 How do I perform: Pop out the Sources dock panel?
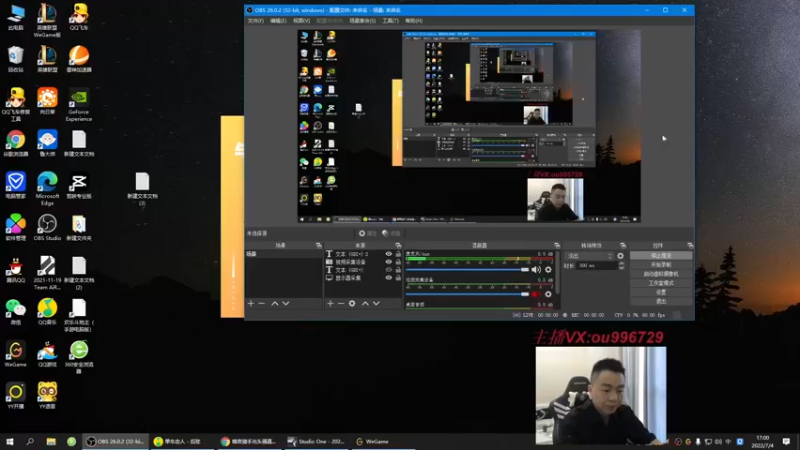(398, 245)
